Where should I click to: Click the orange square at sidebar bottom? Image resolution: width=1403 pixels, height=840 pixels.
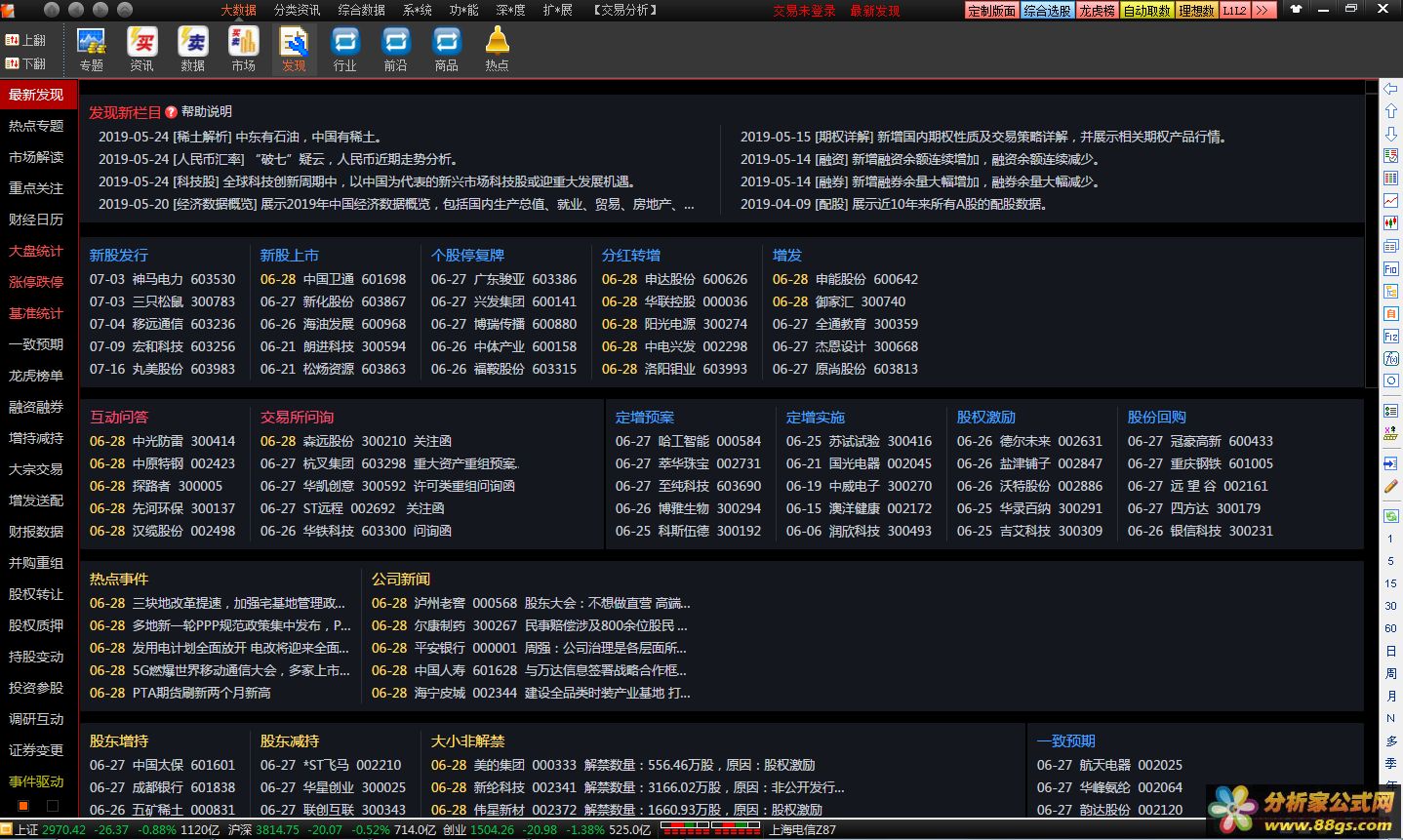[x=23, y=806]
